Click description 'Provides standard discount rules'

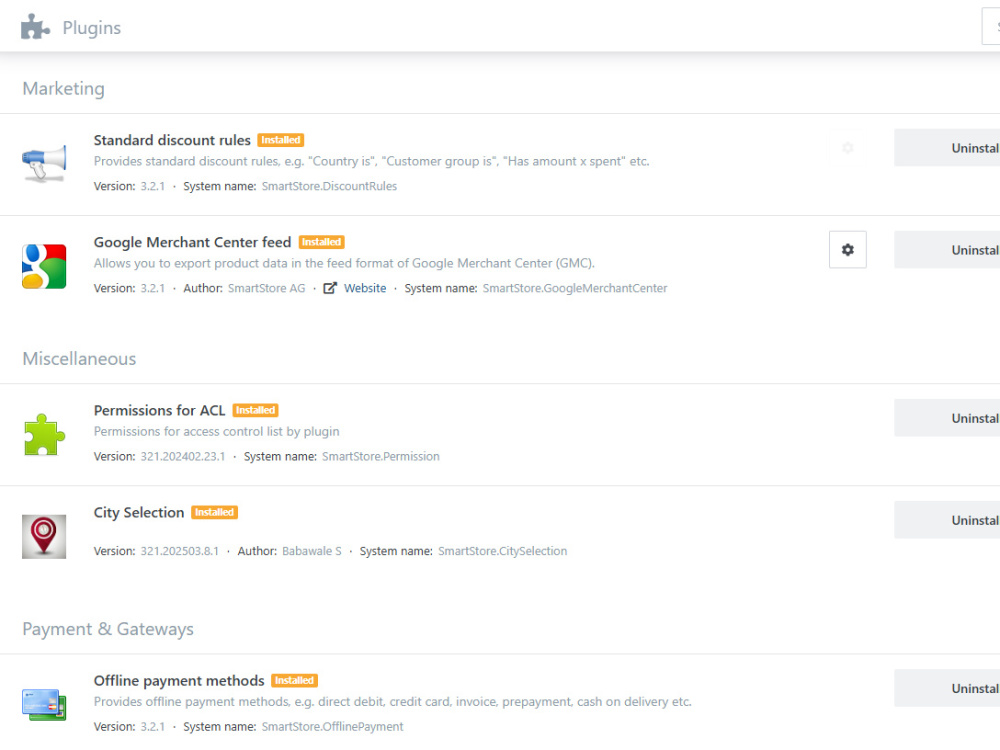click(x=372, y=161)
